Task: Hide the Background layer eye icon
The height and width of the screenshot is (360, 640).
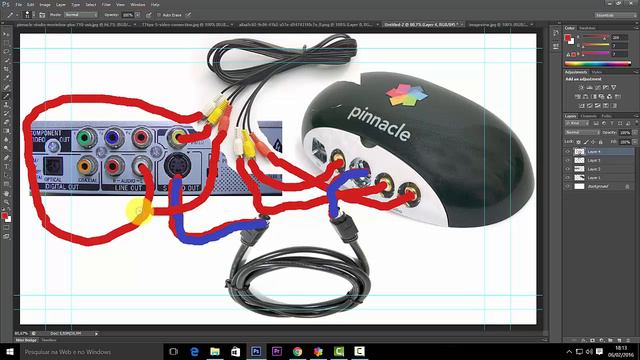Action: coord(568,187)
